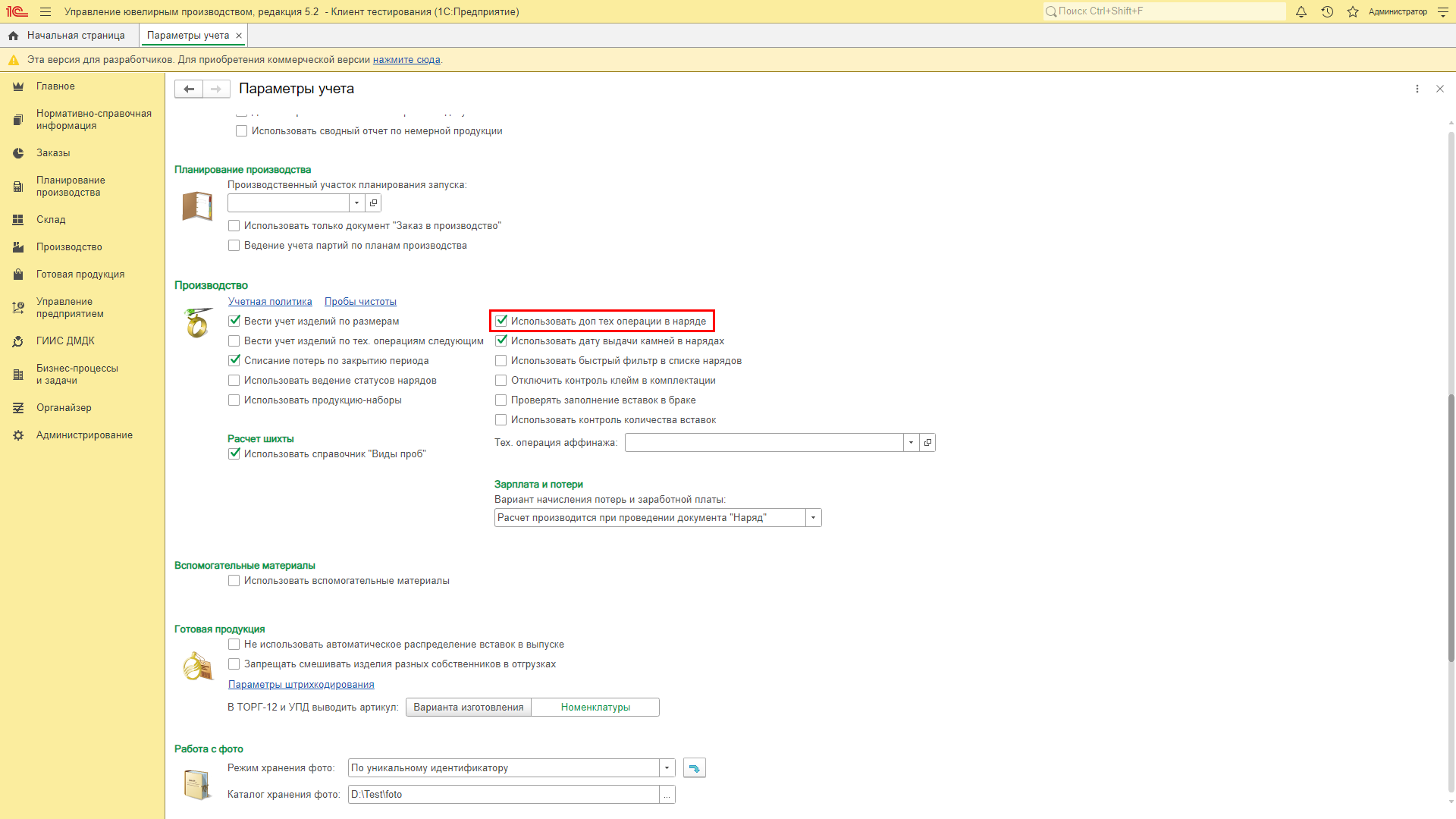The image size is (1456, 819).
Task: Open the Главное section
Action: tap(55, 86)
